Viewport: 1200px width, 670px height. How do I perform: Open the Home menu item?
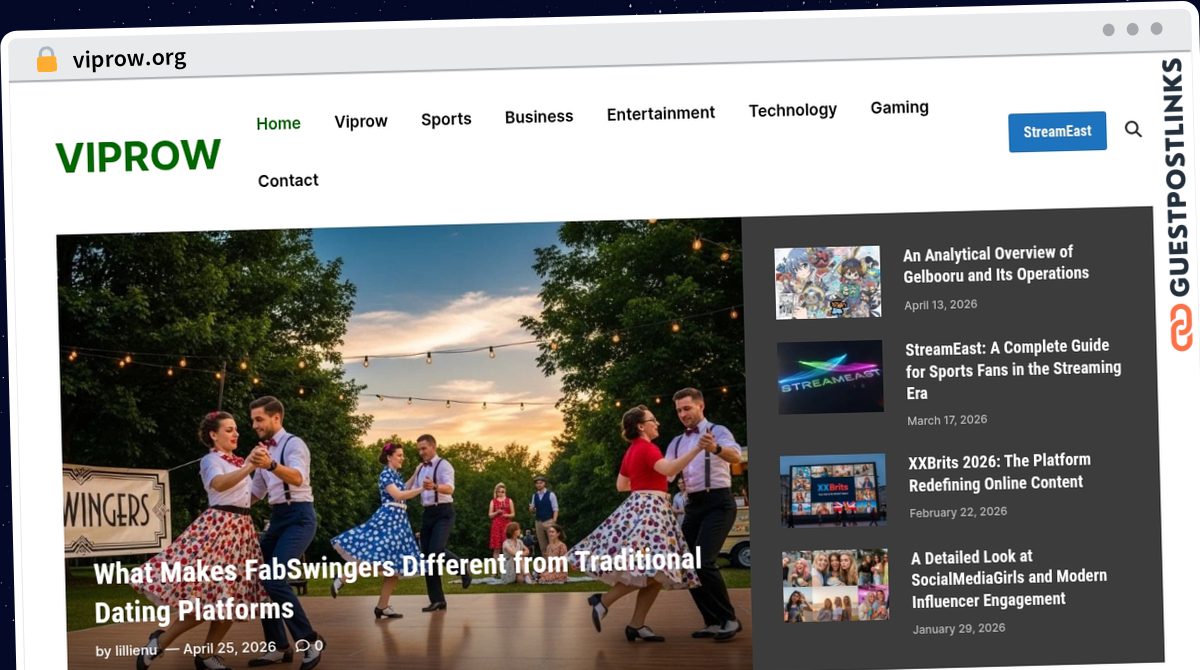click(278, 124)
